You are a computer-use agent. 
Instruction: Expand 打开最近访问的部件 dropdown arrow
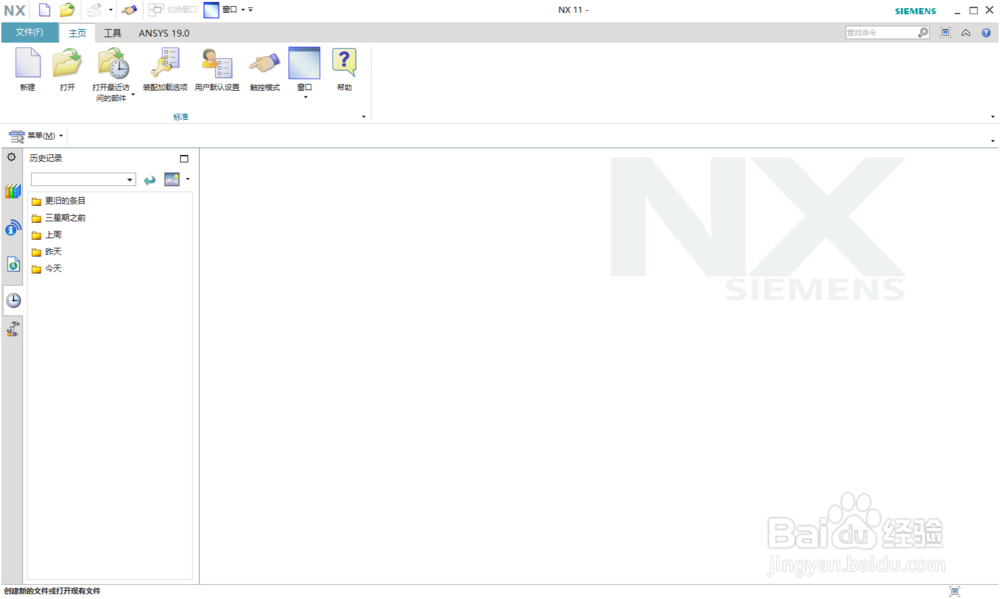[133, 94]
